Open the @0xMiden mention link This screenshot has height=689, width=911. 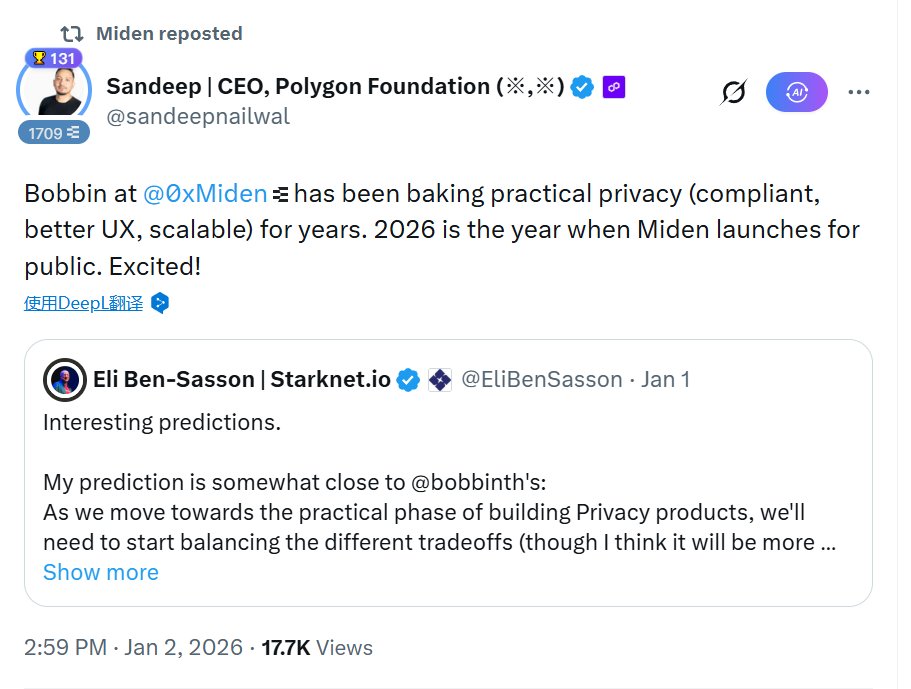(x=205, y=193)
